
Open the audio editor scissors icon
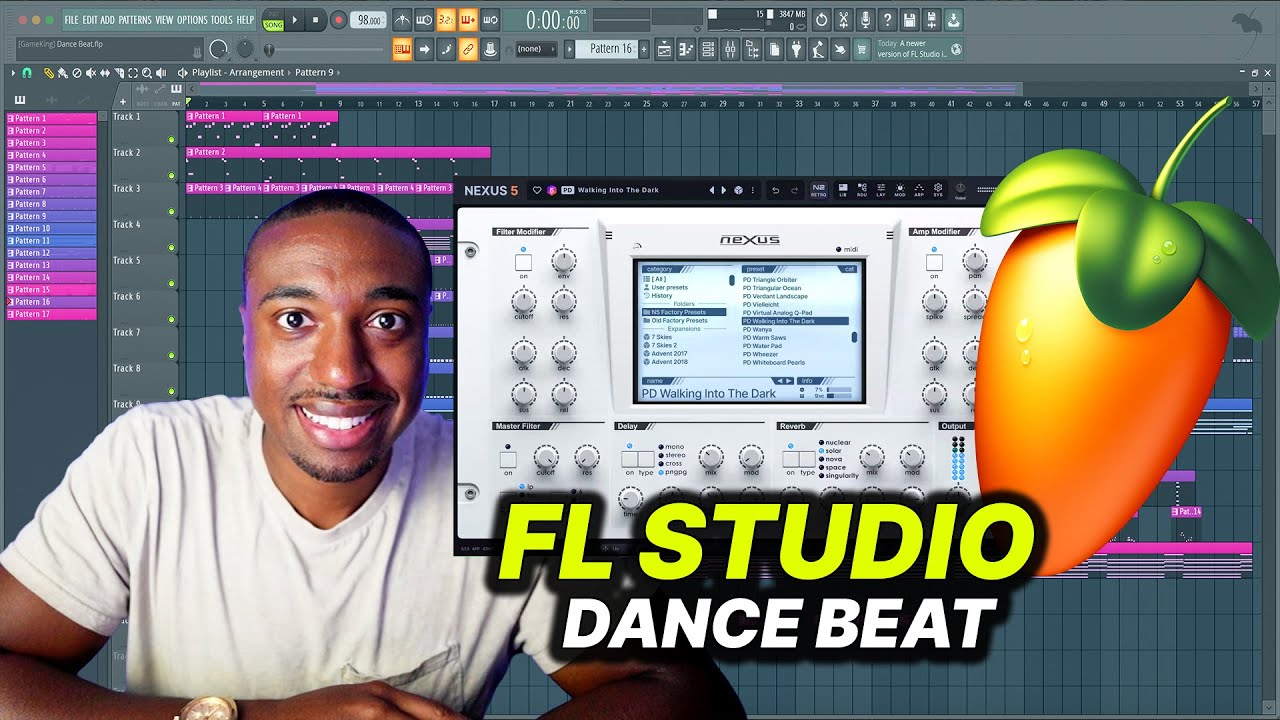(x=844, y=20)
